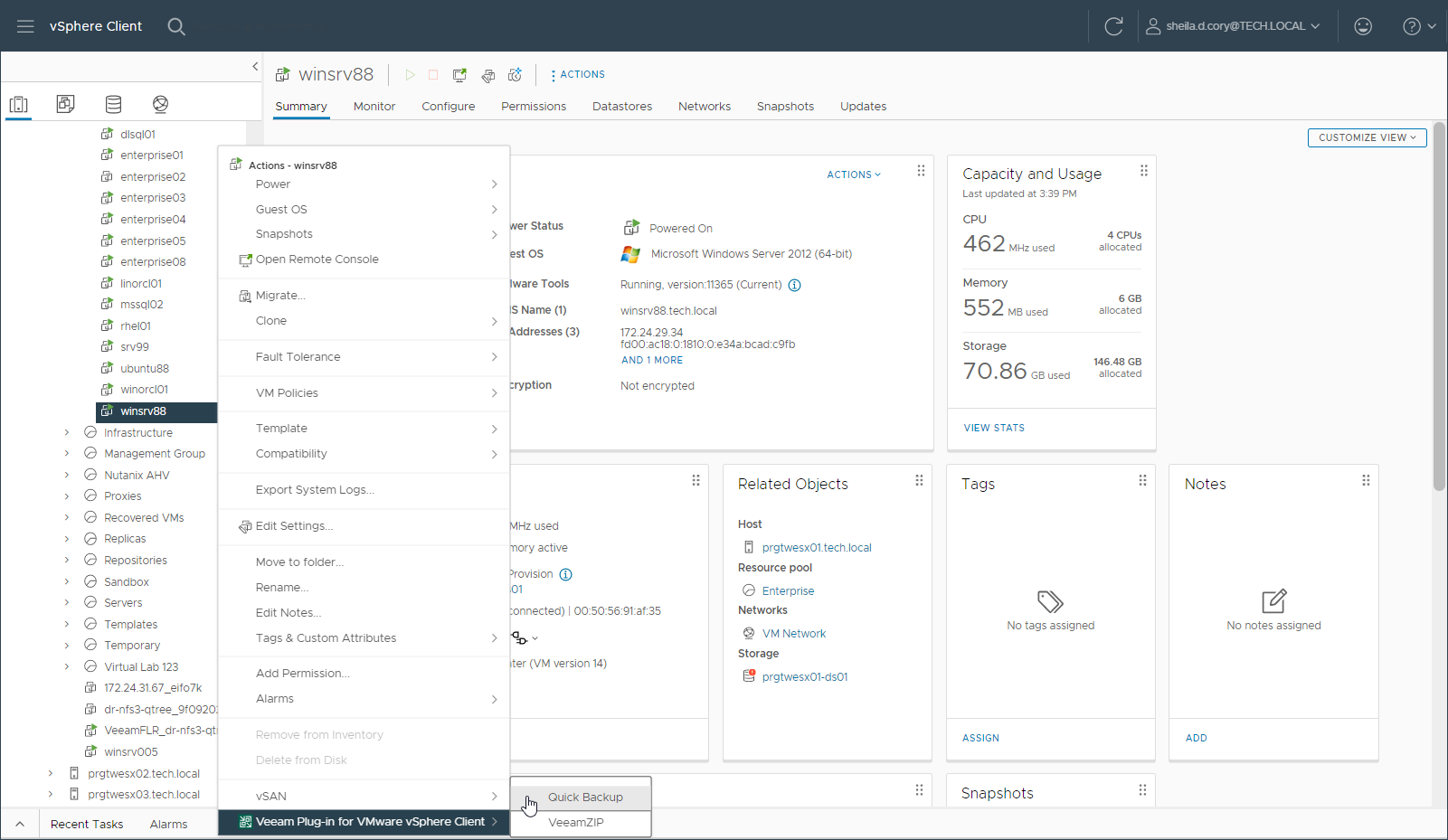Click the refresh icon in the top banner
The width and height of the screenshot is (1448, 840).
[x=1112, y=25]
